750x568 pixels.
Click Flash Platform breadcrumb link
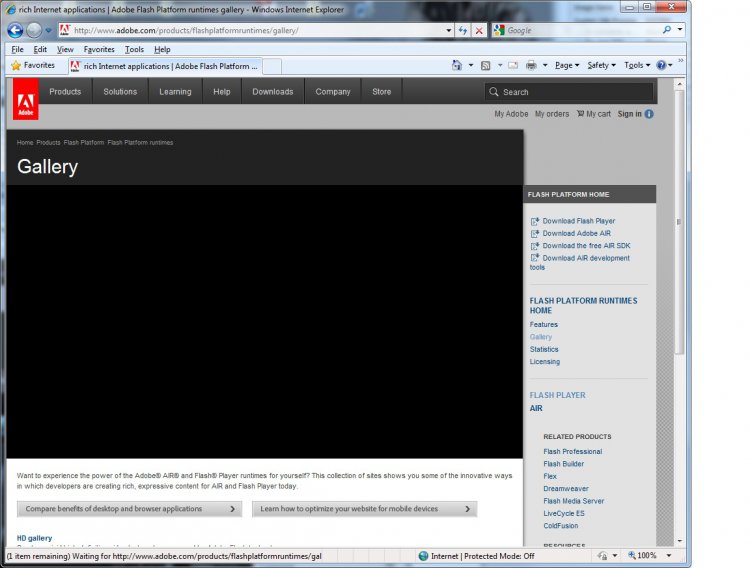[84, 143]
